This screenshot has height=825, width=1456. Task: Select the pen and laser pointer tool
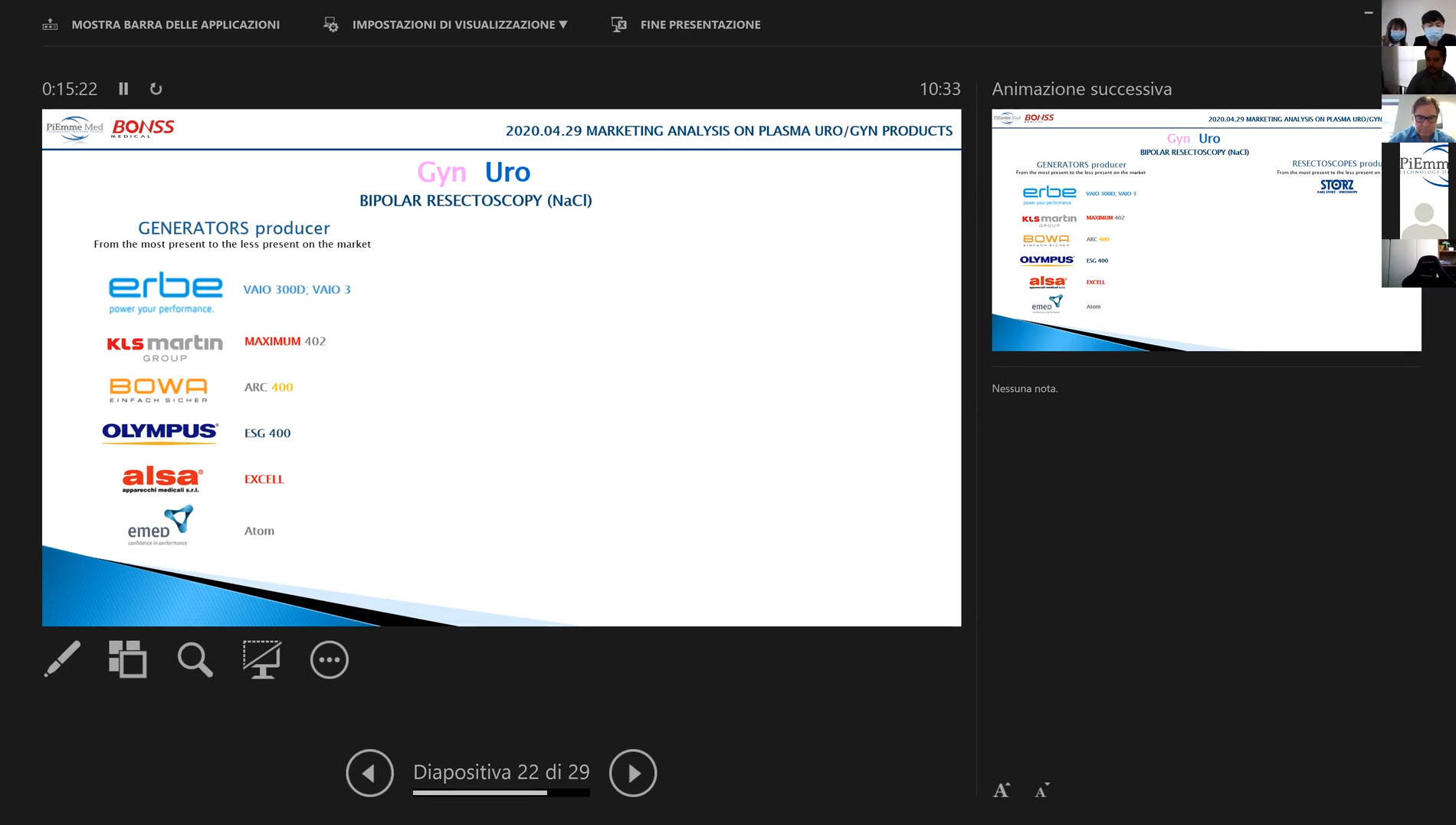pos(62,659)
